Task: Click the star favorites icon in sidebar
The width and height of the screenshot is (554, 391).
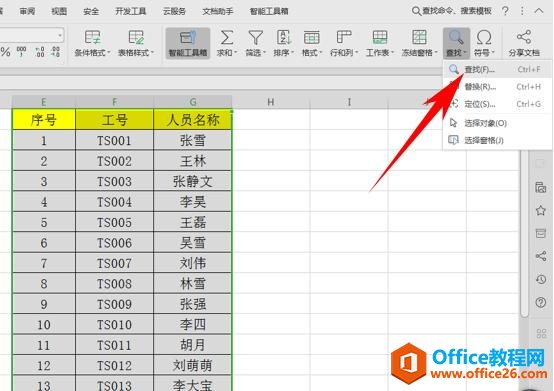Action: [x=541, y=211]
